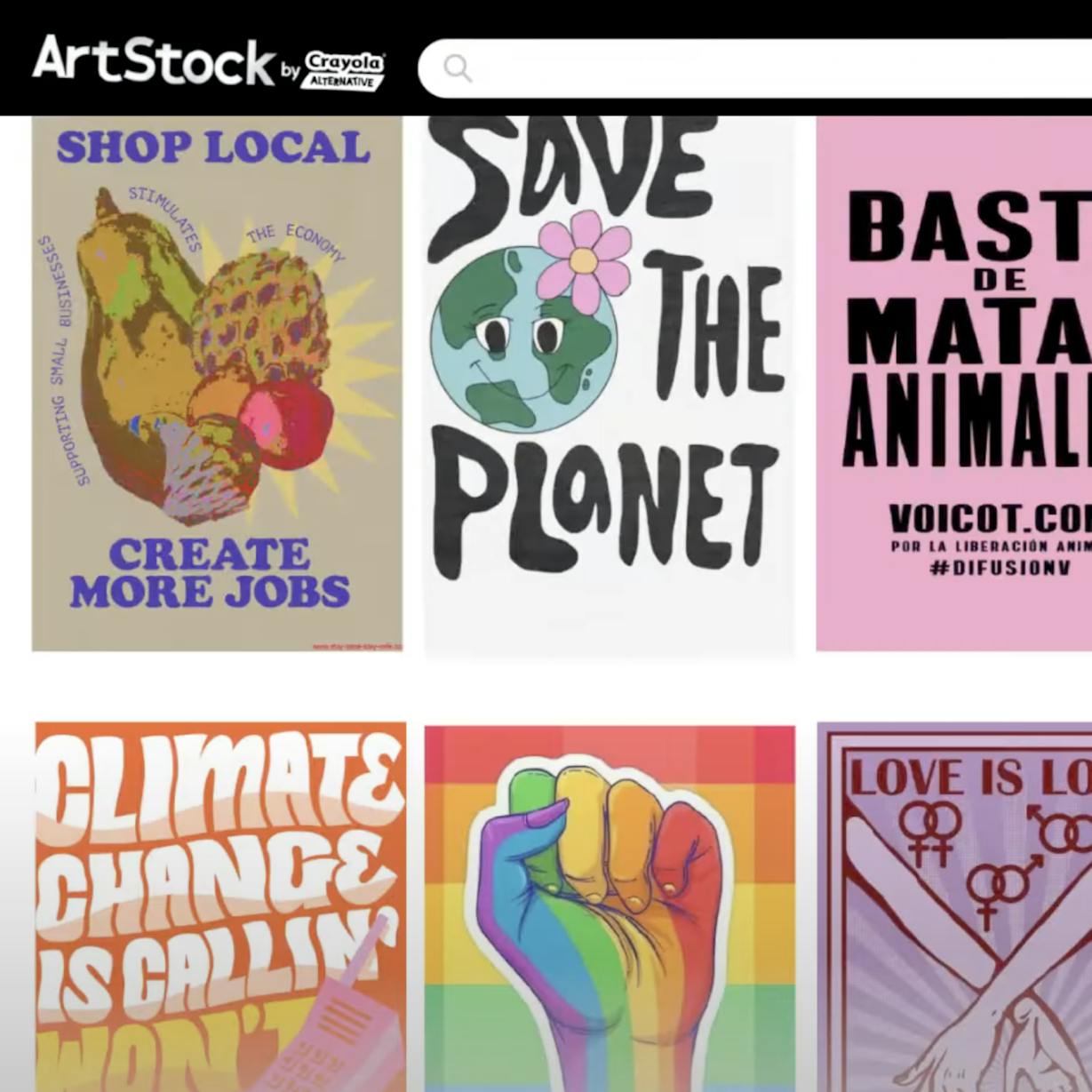Focus the search input field
The width and height of the screenshot is (1092, 1092).
pyautogui.click(x=755, y=68)
